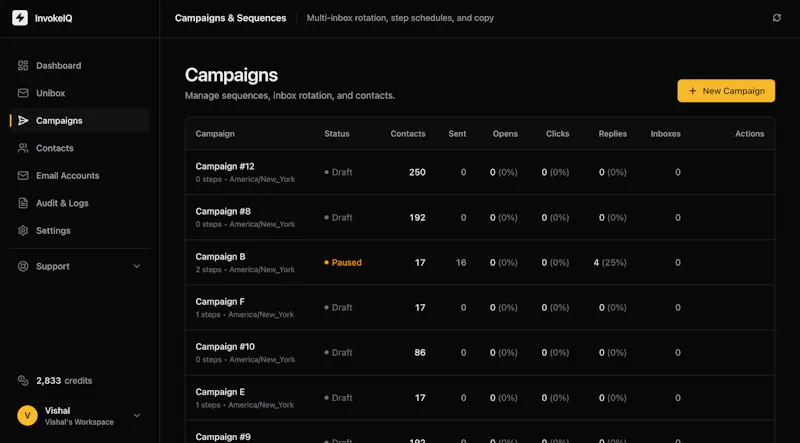Image resolution: width=800 pixels, height=443 pixels.
Task: Create a New Campaign
Action: [726, 91]
